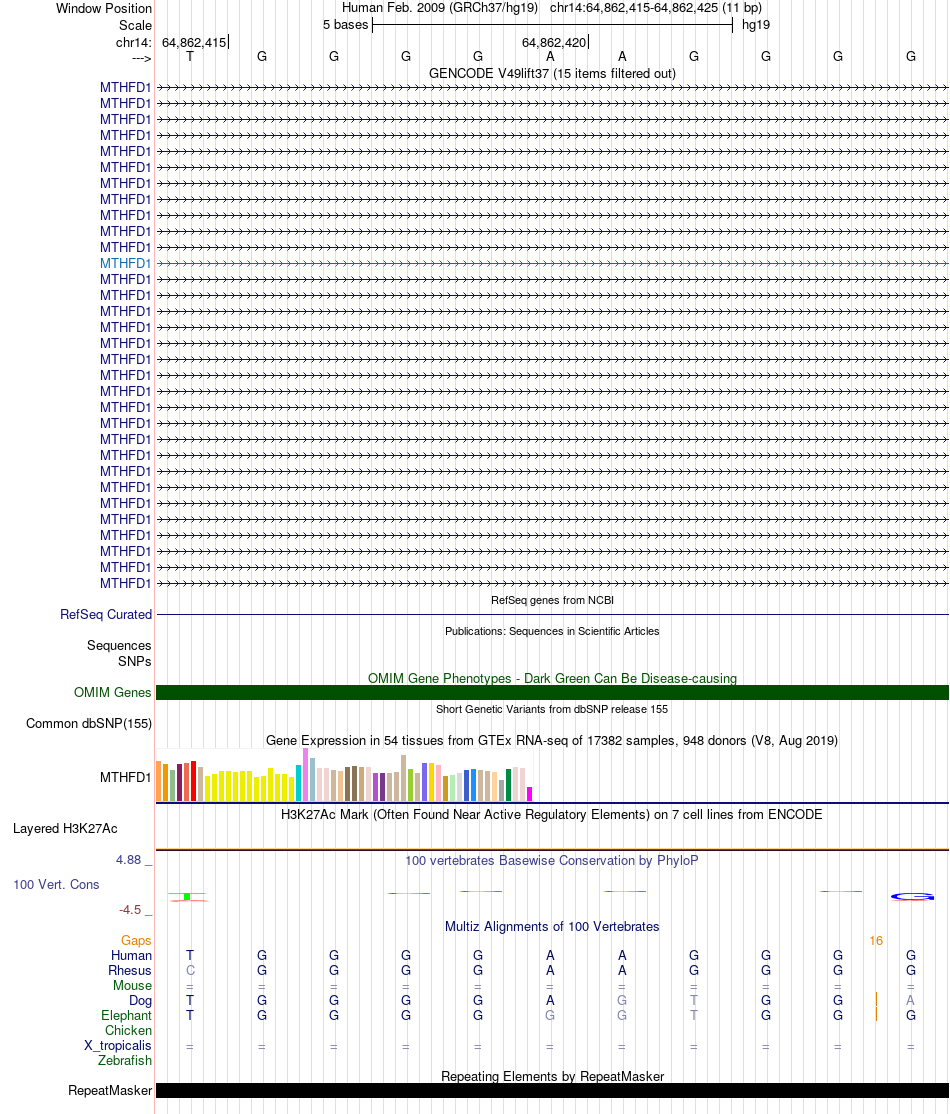Click the 4.88 PhyloP upper scale value
Viewport: 950px width, 1114px height.
pyautogui.click(x=129, y=860)
